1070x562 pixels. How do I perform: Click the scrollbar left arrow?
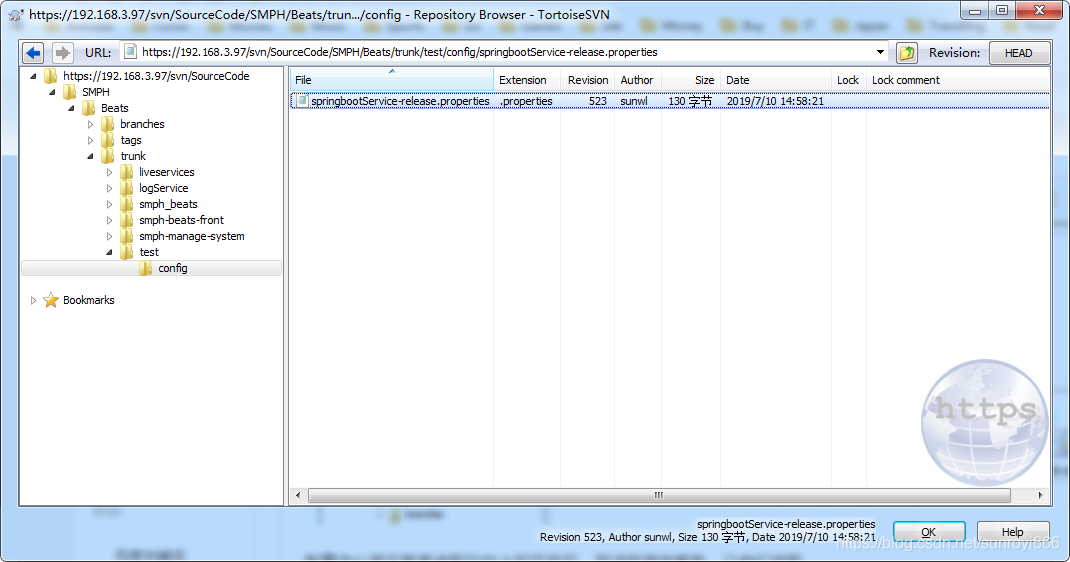click(298, 495)
